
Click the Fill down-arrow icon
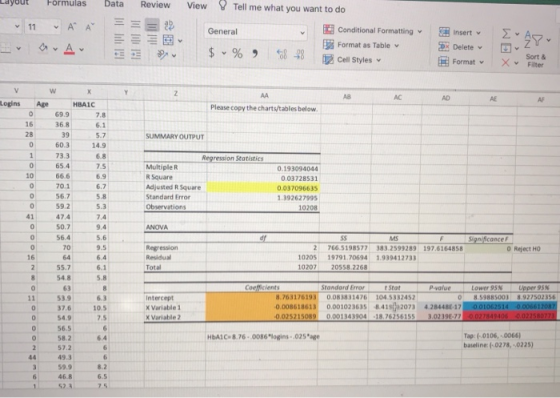[x=506, y=48]
